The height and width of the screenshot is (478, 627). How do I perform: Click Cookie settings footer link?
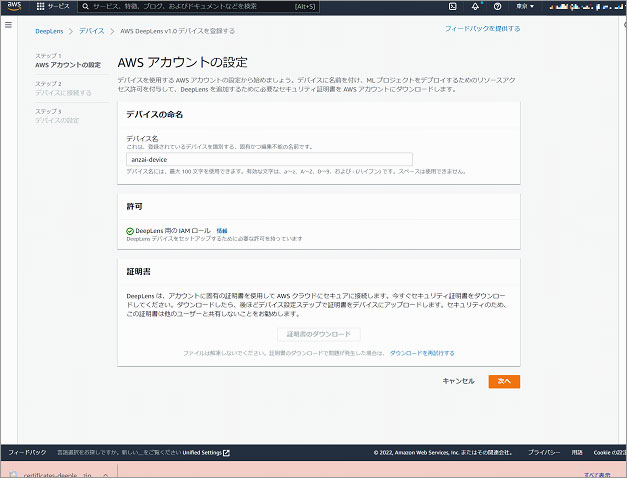click(610, 452)
